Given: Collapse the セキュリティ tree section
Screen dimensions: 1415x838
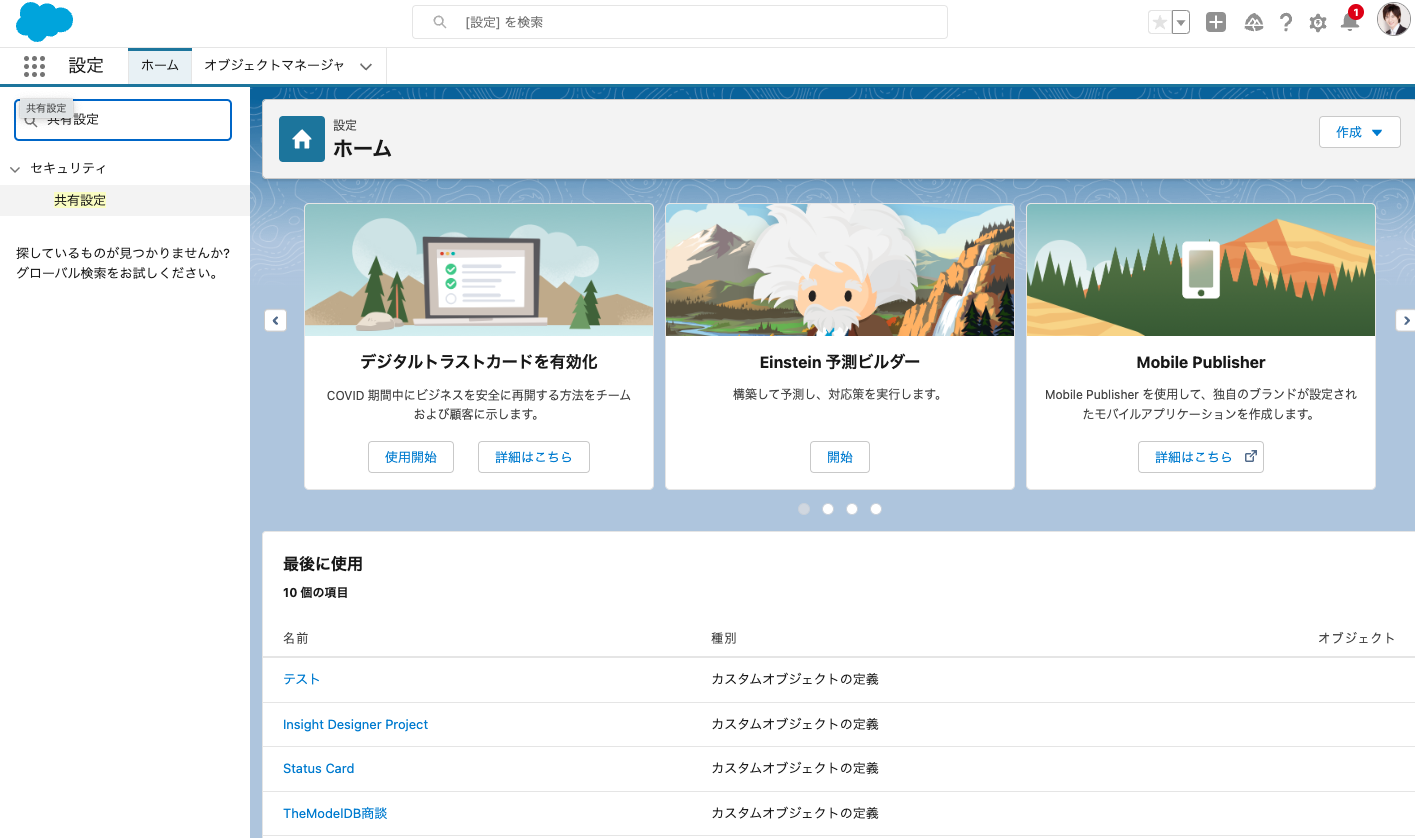Looking at the screenshot, I should [x=15, y=169].
